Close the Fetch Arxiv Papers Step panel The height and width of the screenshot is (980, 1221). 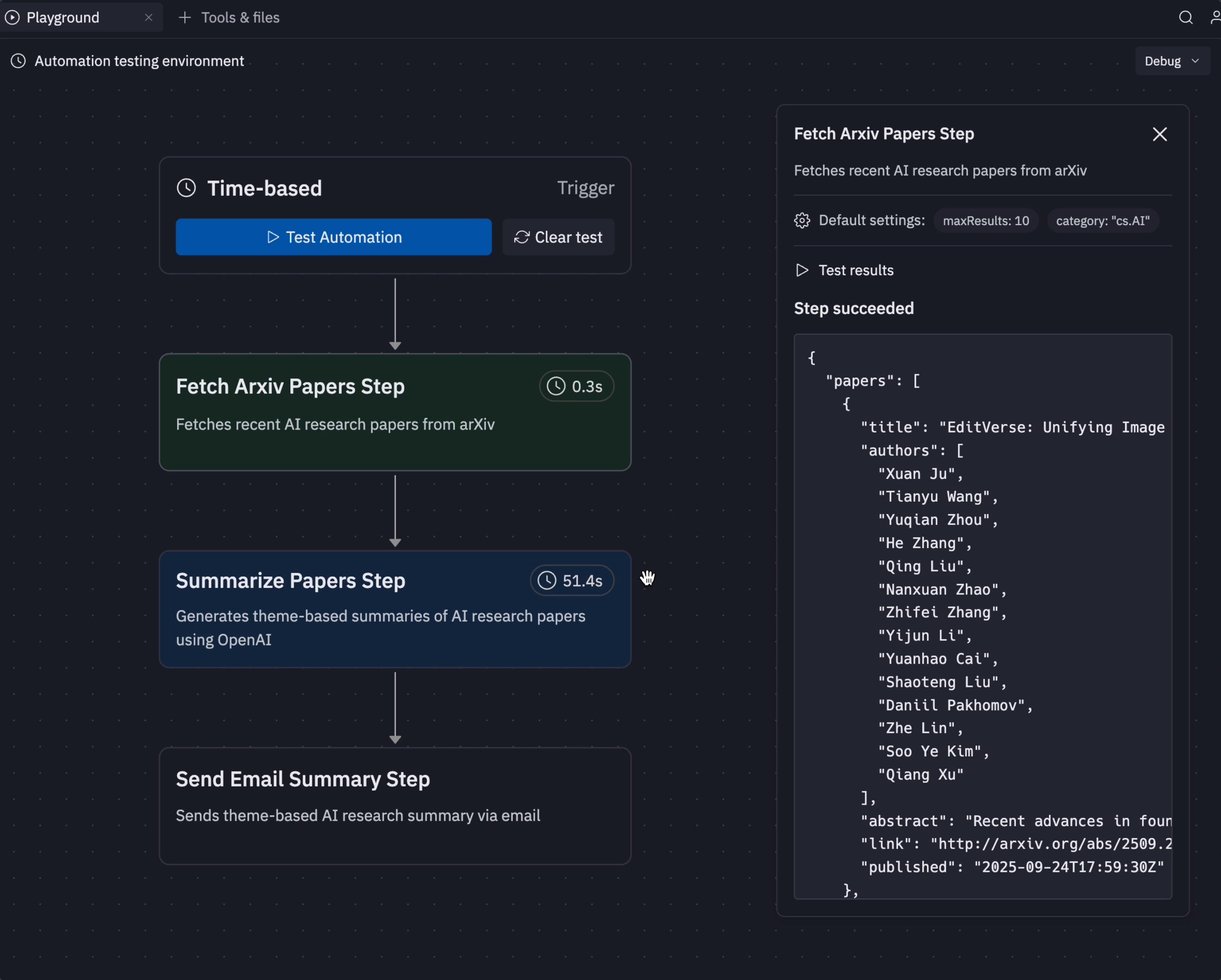pos(1159,134)
